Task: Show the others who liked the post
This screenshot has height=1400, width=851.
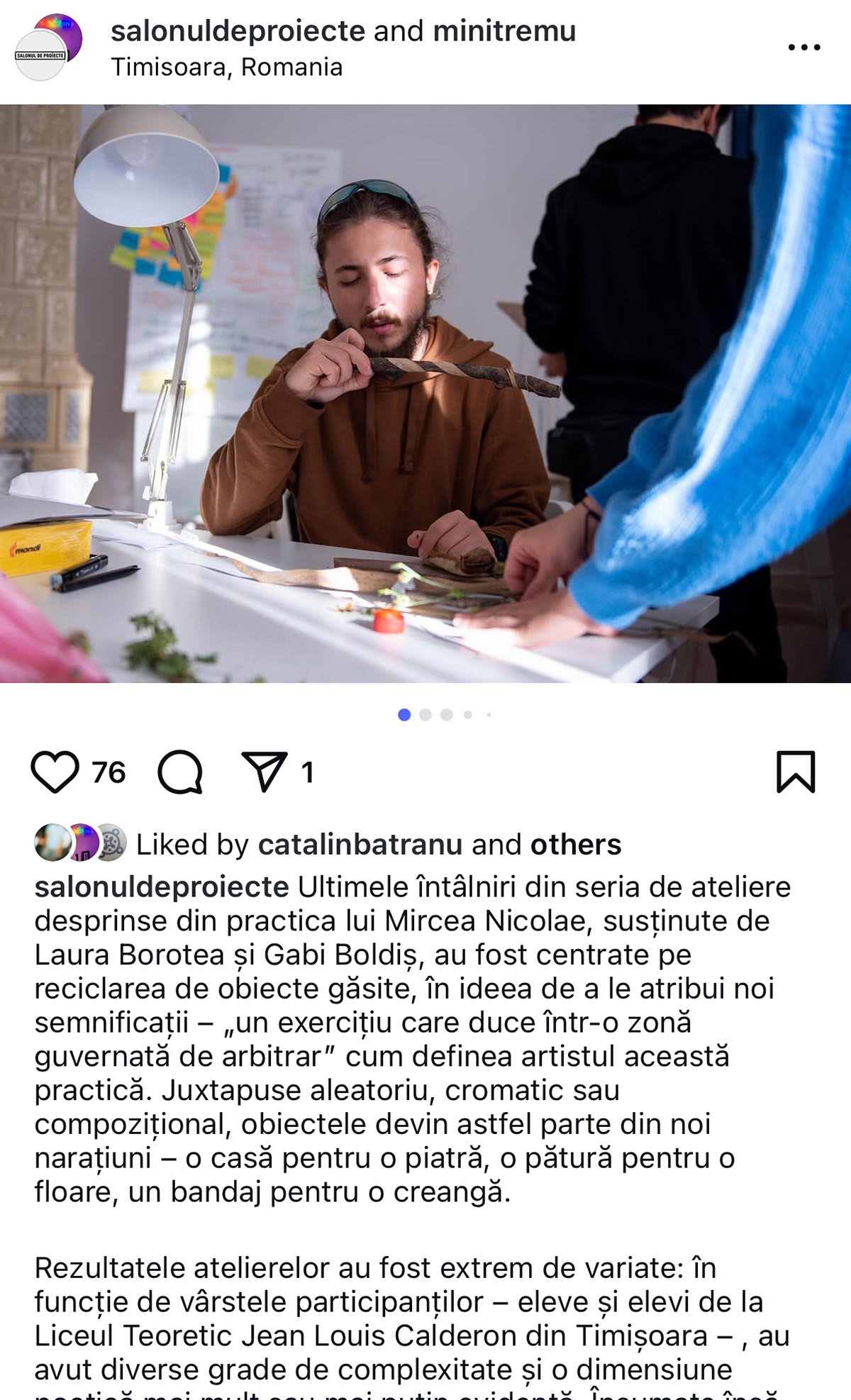Action: tap(576, 845)
